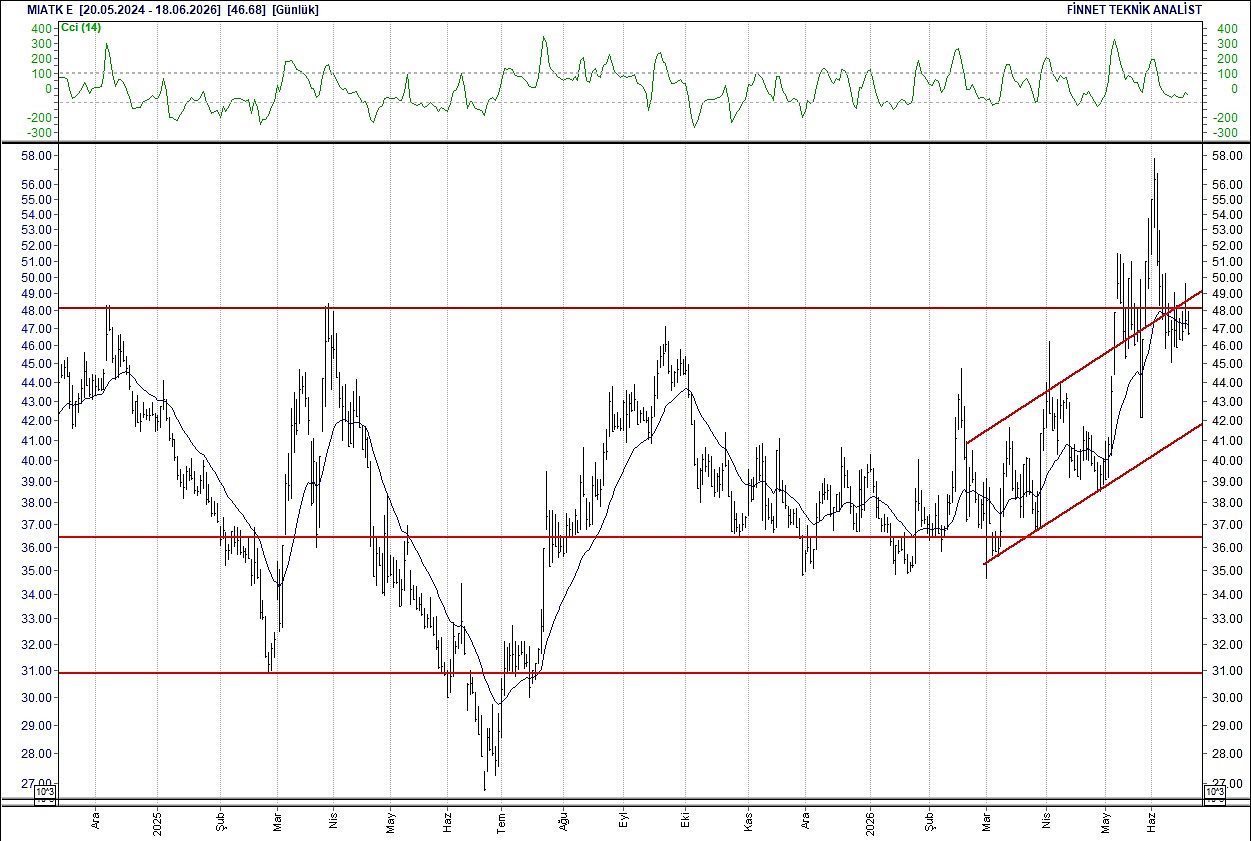
Task: Select the Cci (14) indicator label
Action: pos(80,27)
